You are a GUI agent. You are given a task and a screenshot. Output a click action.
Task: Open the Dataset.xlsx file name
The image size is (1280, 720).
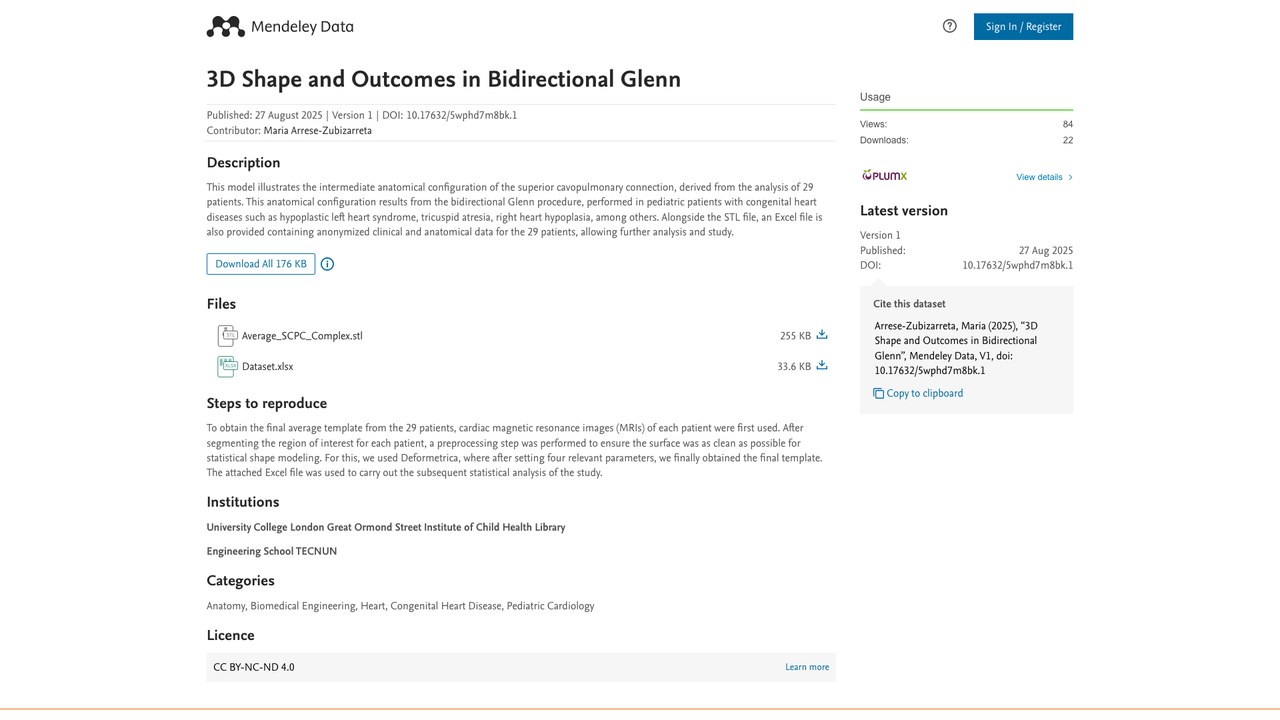[x=268, y=367]
